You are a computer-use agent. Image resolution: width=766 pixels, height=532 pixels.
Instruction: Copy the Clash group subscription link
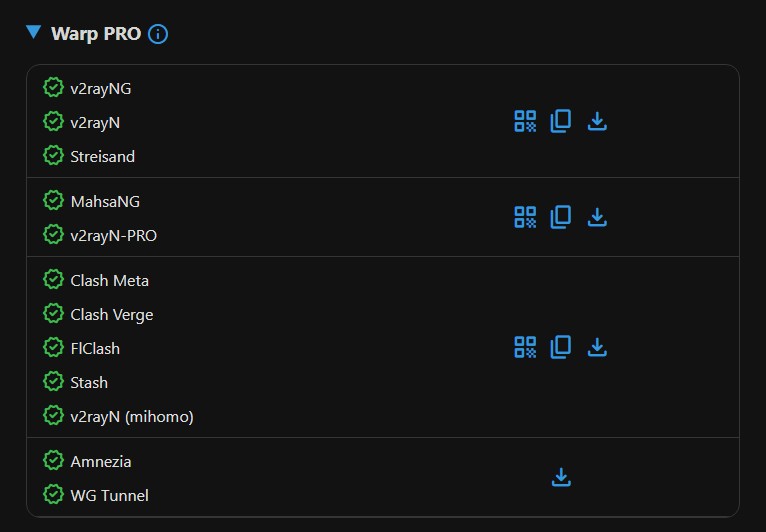[561, 347]
